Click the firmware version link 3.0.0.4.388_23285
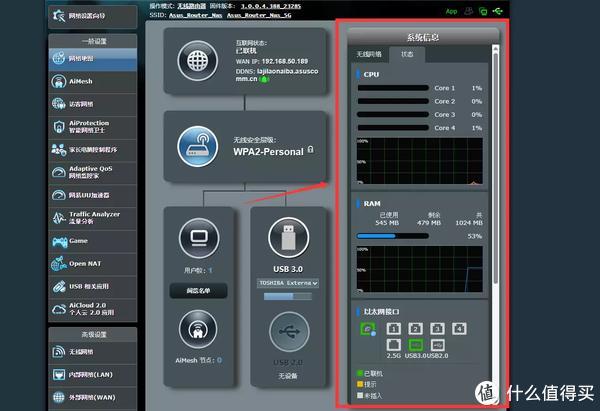This screenshot has height=411, width=600. (x=271, y=6)
